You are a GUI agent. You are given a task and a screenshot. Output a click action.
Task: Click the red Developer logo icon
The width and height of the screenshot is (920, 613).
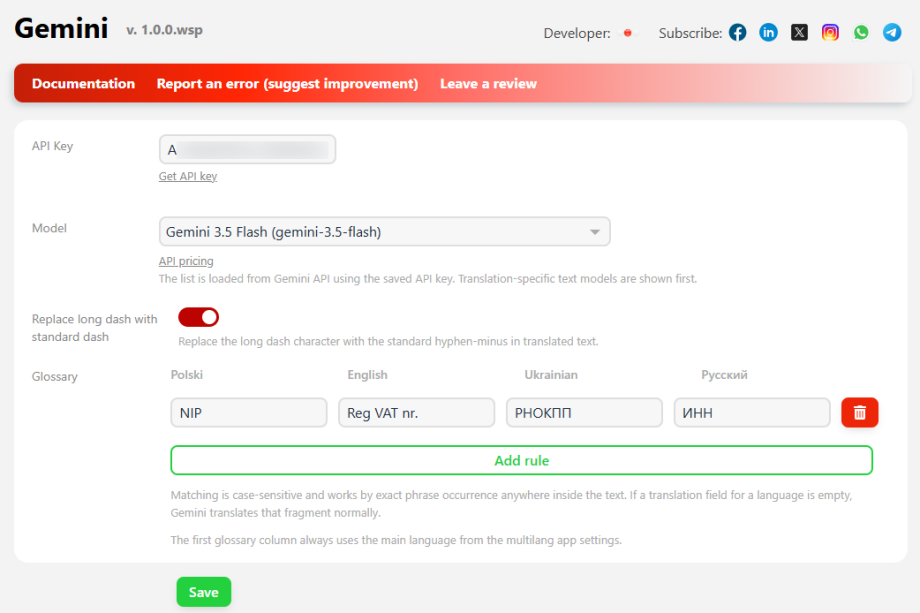628,33
